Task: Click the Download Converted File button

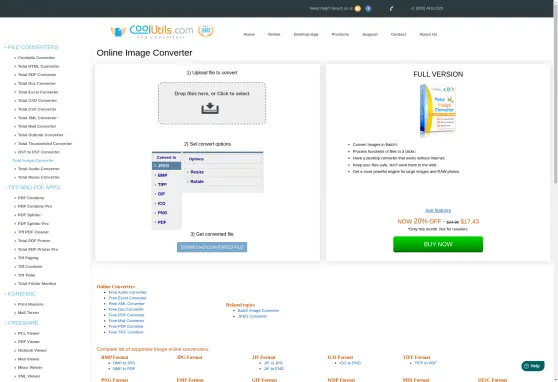Action: coord(212,247)
